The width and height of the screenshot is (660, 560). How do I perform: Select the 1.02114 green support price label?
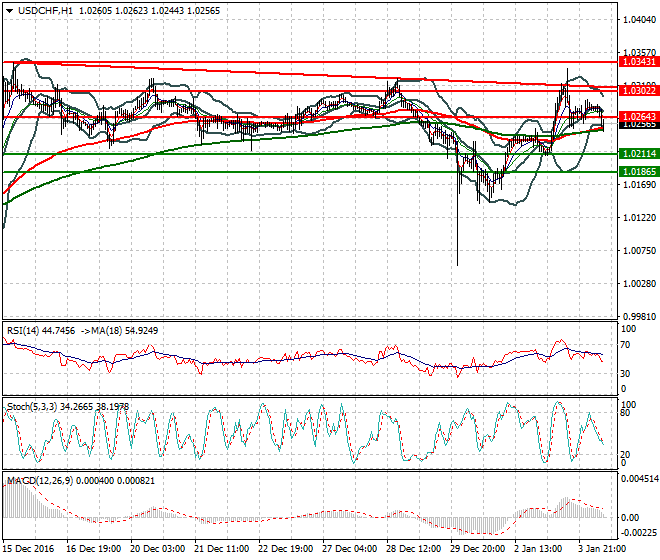[x=639, y=154]
